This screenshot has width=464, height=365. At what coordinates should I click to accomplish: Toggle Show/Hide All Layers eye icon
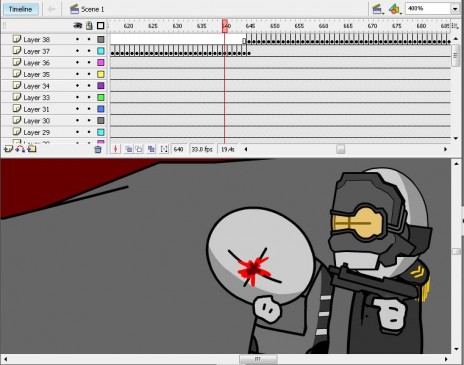click(78, 25)
